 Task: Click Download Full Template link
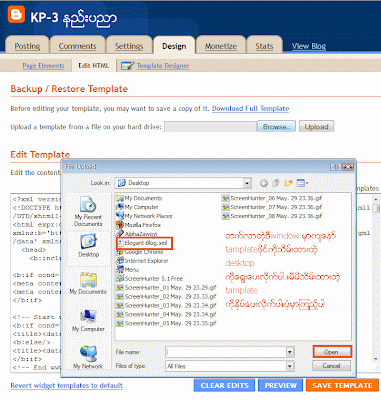tap(250, 108)
